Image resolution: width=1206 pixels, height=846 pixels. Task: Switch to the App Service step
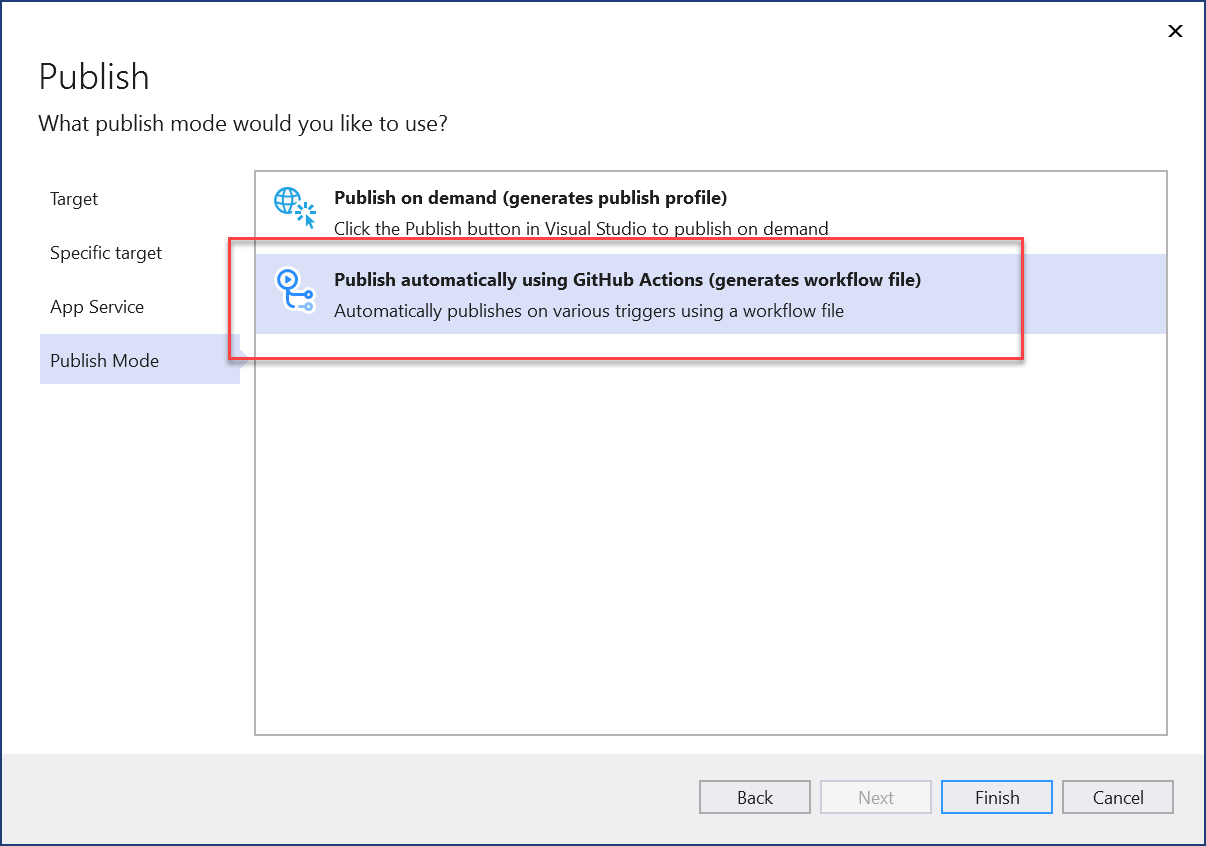[97, 307]
